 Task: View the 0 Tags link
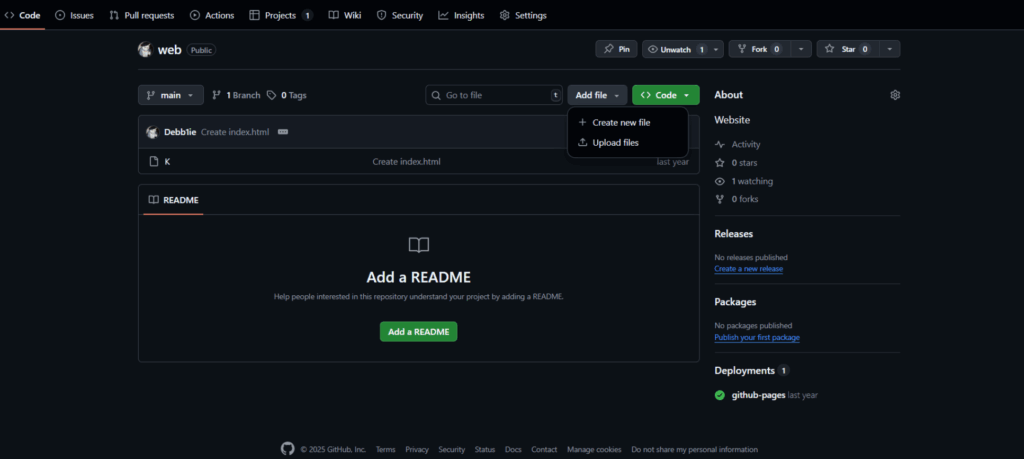[287, 95]
